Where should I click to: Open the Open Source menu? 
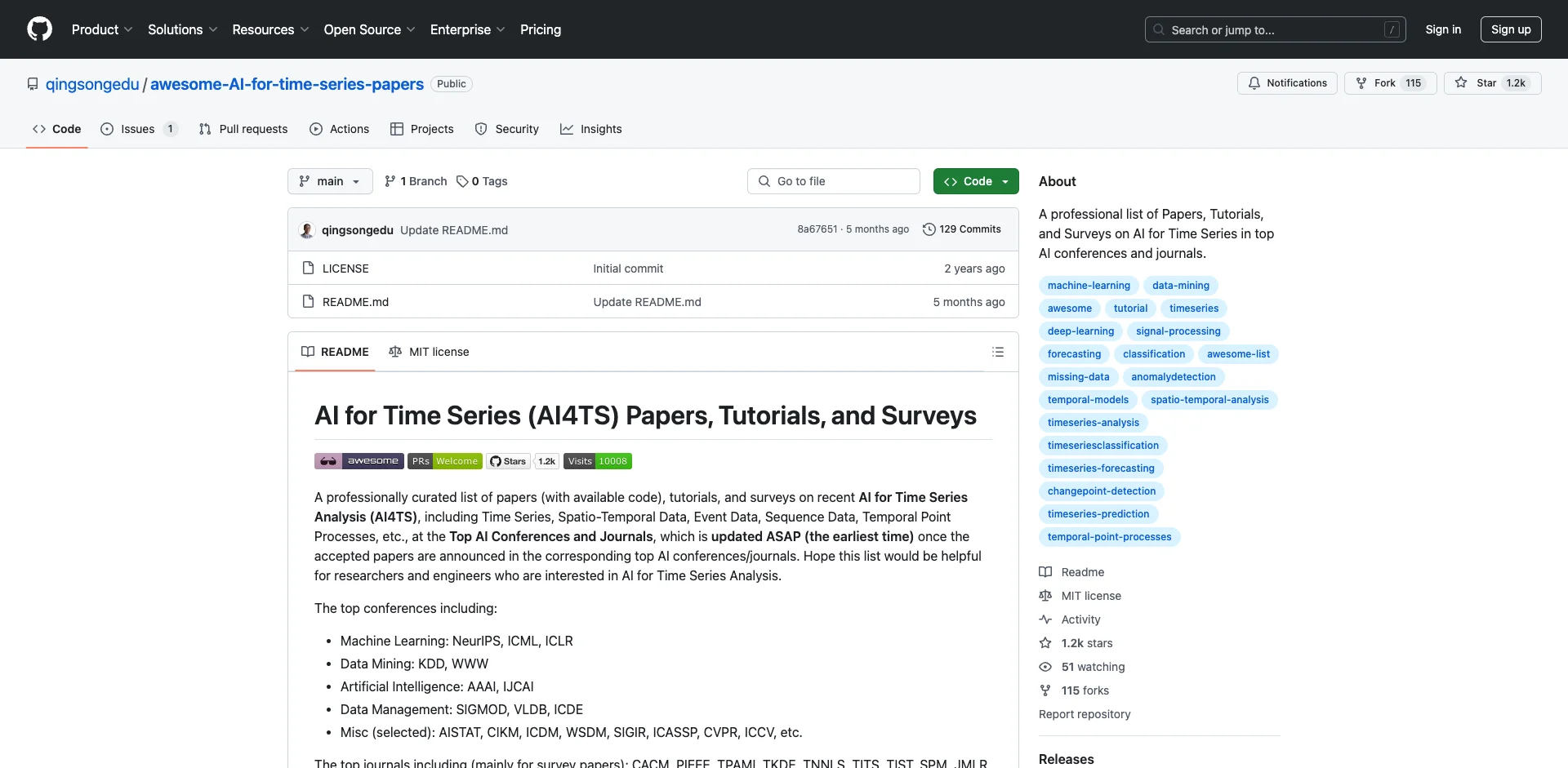(369, 29)
